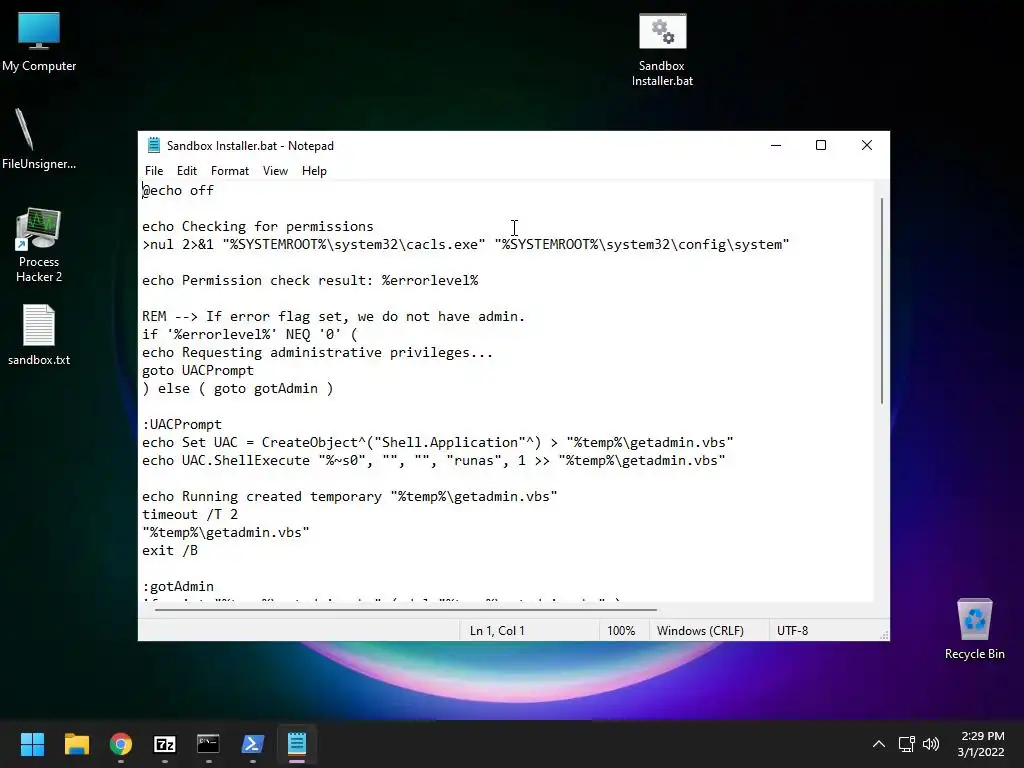Click the Notepad taskbar icon
Screen dimensions: 1024x768
[x=296, y=744]
